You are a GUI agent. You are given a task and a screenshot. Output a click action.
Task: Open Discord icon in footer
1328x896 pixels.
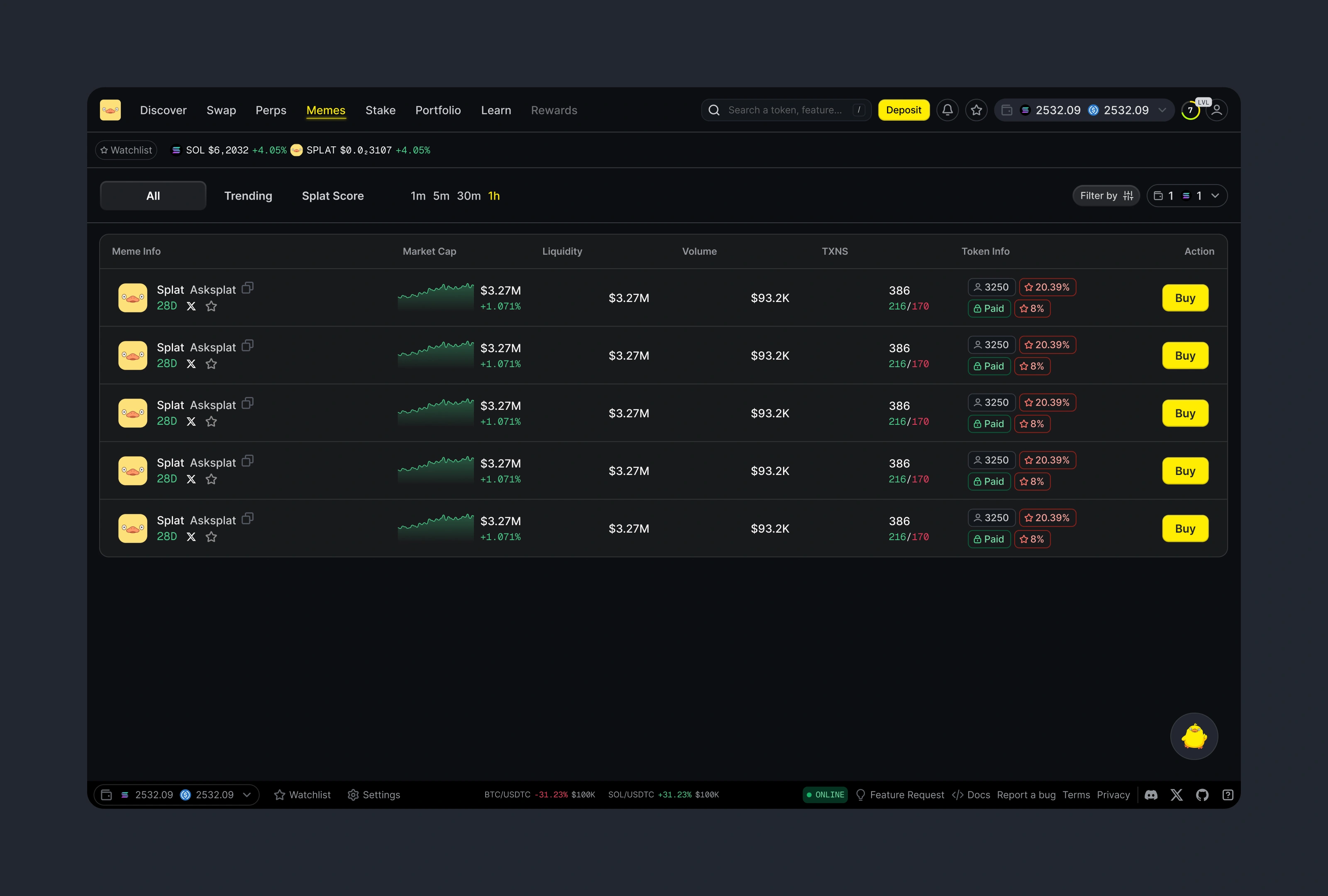pyautogui.click(x=1151, y=794)
